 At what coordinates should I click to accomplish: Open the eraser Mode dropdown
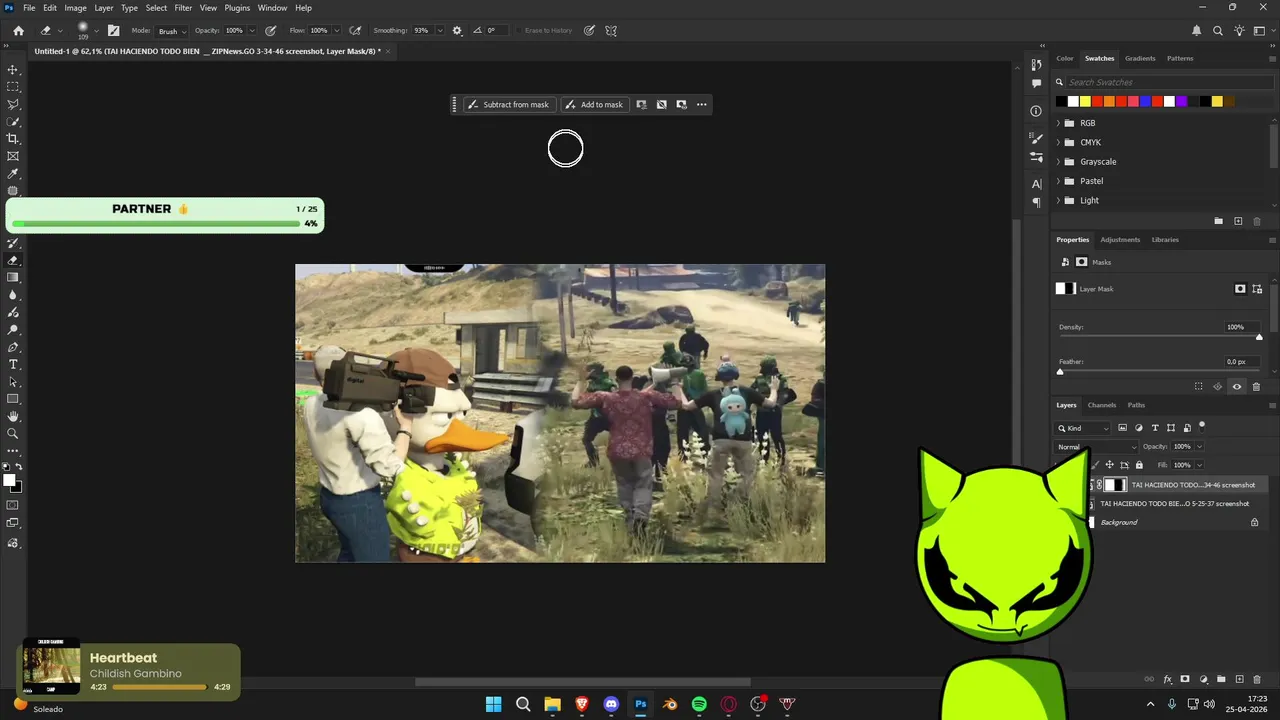click(x=171, y=31)
